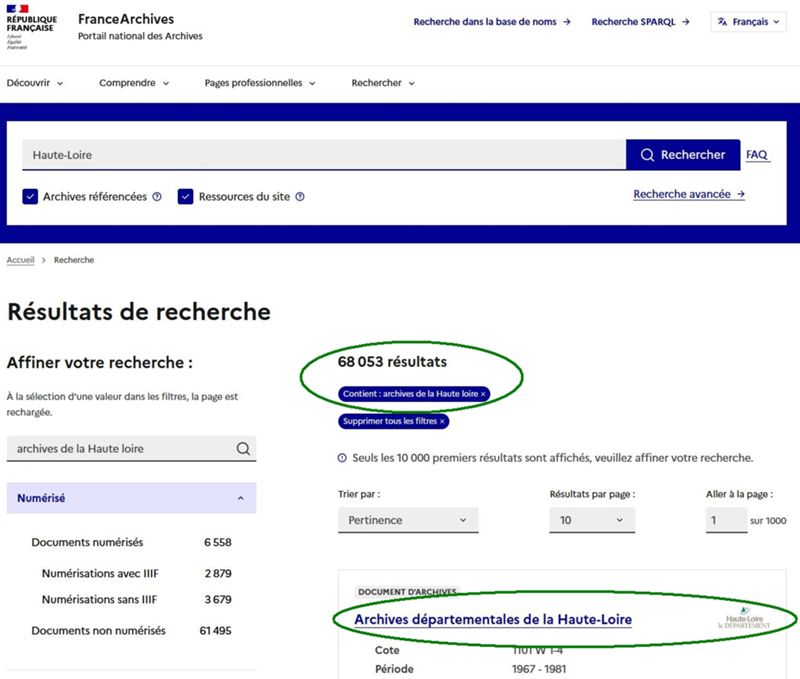Expand the Pages professionnelles menu

point(260,83)
